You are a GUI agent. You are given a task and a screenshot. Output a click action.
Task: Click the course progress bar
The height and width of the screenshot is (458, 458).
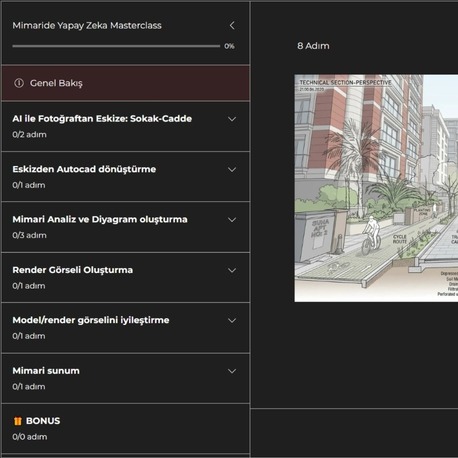(x=116, y=46)
